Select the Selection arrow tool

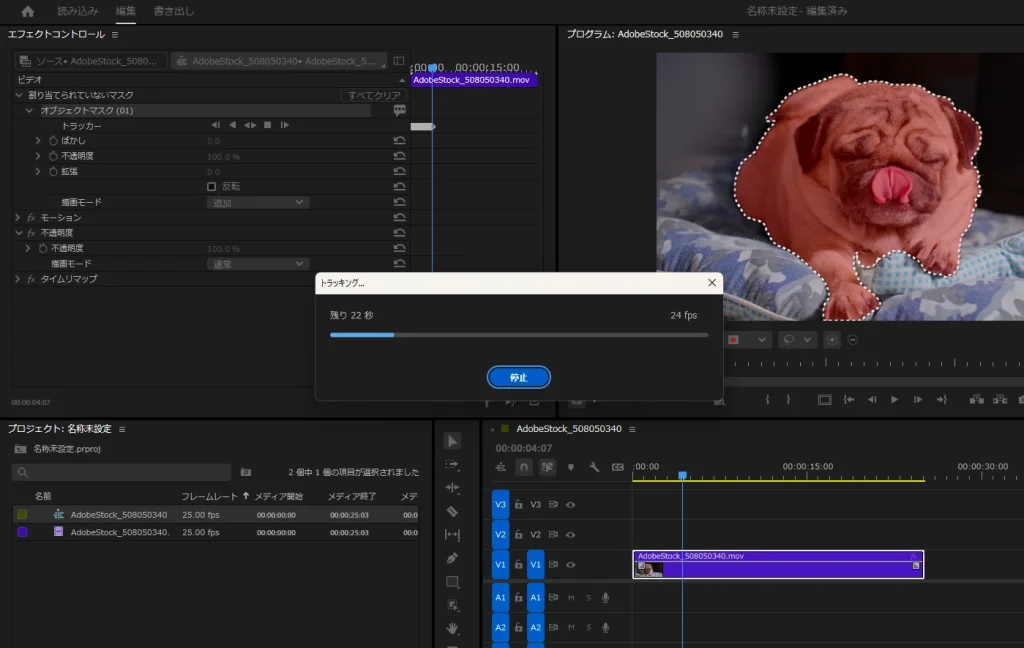pos(452,441)
